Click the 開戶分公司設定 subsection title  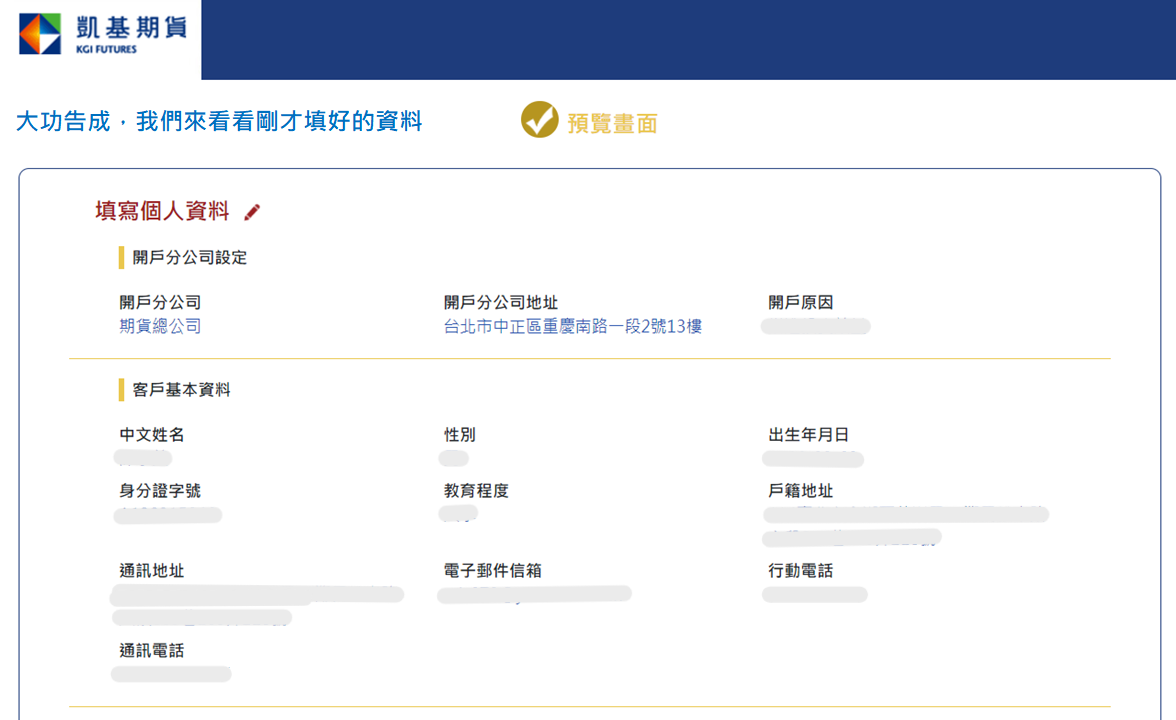point(189,258)
